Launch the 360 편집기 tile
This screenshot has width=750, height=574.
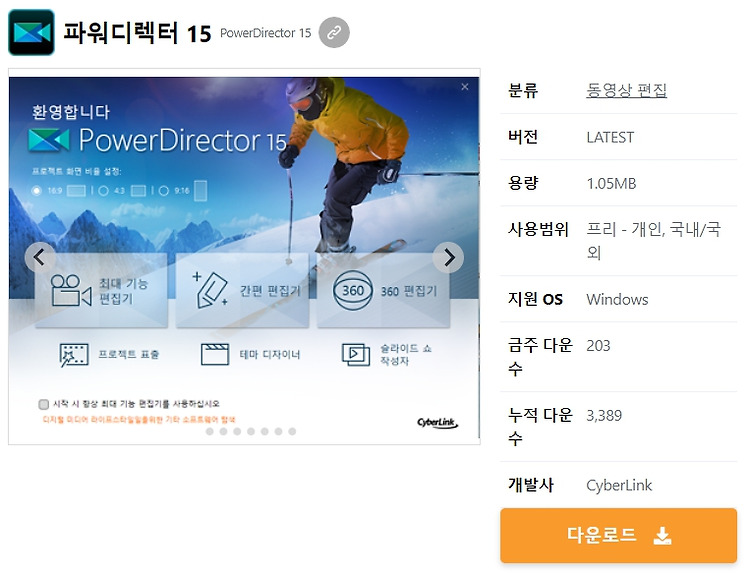(x=383, y=291)
